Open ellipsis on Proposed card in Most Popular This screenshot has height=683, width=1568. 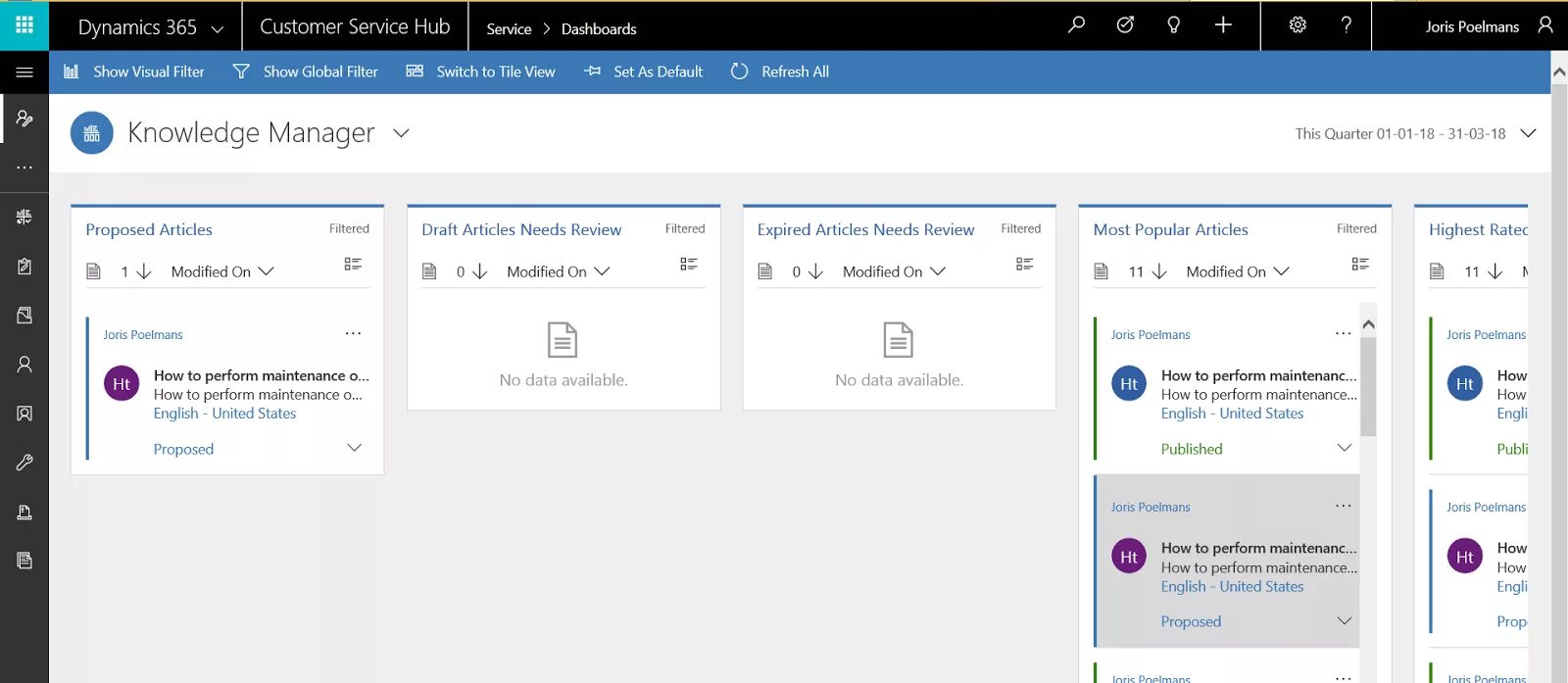1344,506
